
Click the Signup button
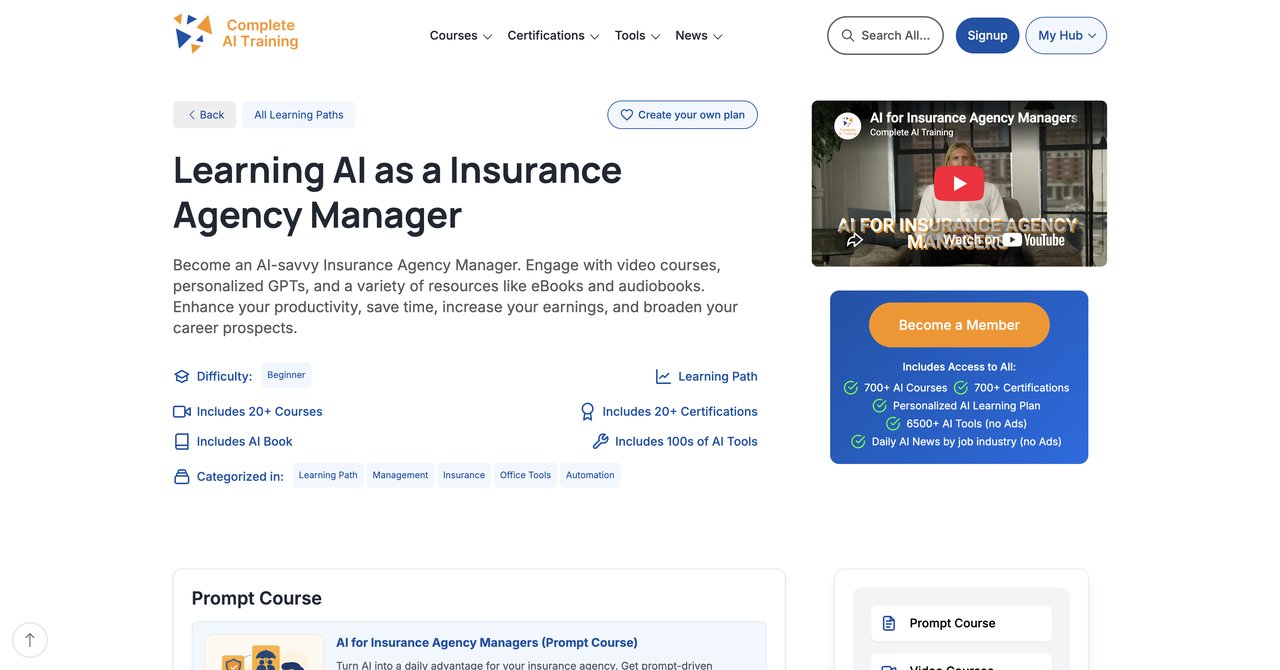987,35
